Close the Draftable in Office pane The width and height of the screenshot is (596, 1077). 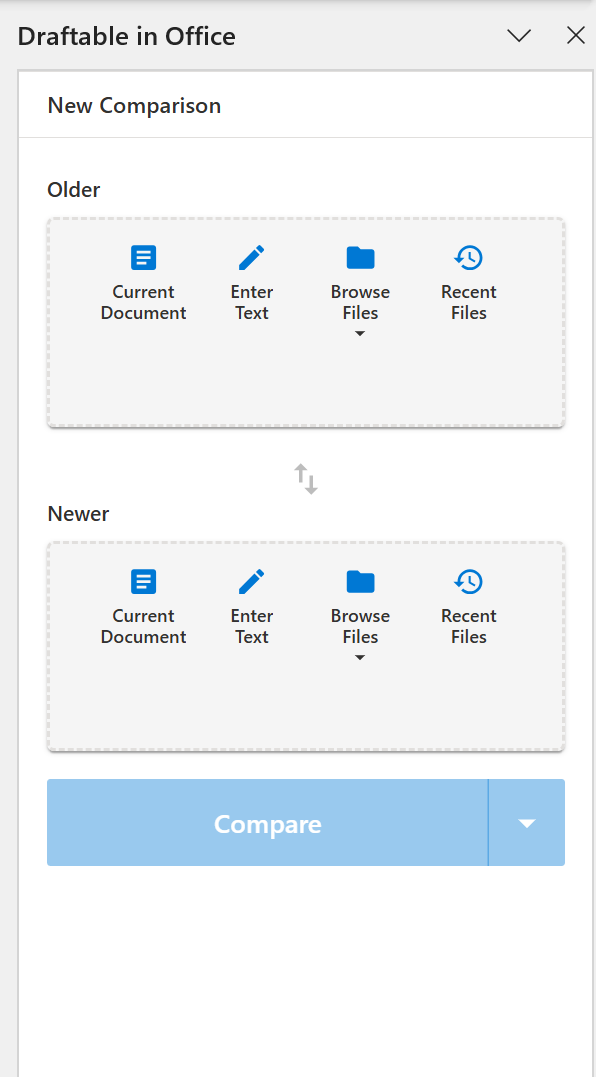click(x=576, y=35)
